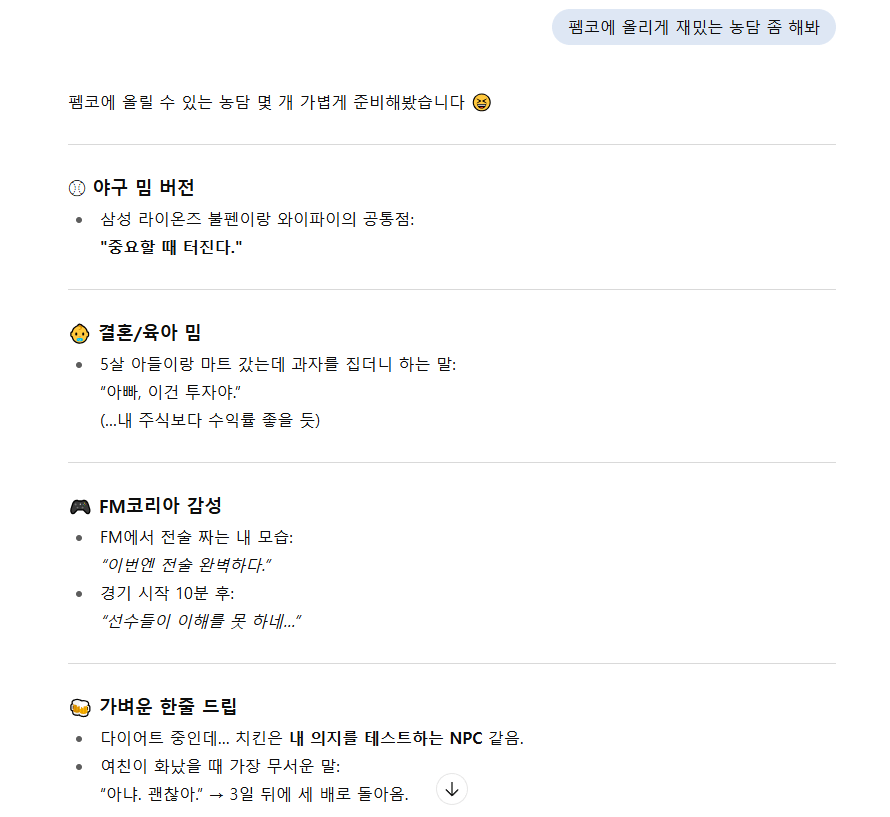Click the heading 야구 밈 버전
890x817 pixels.
(x=144, y=187)
